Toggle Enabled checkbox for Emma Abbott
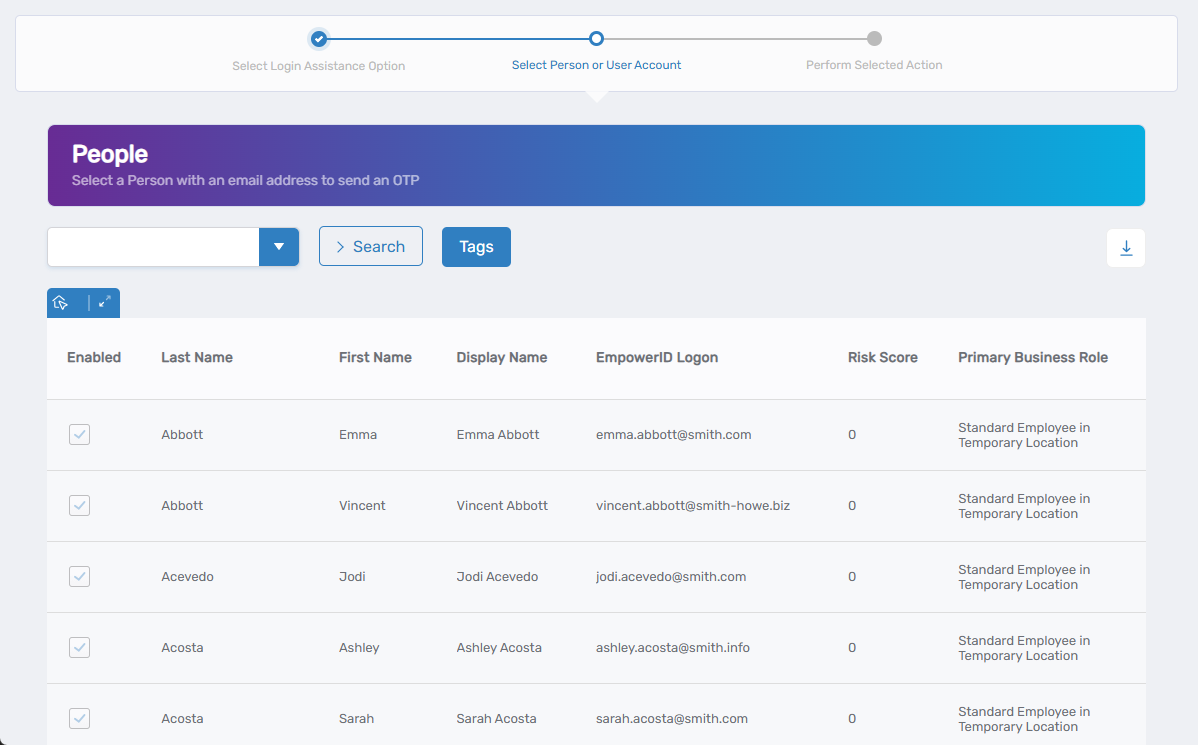Screen dimensions: 1198x745 (80, 435)
